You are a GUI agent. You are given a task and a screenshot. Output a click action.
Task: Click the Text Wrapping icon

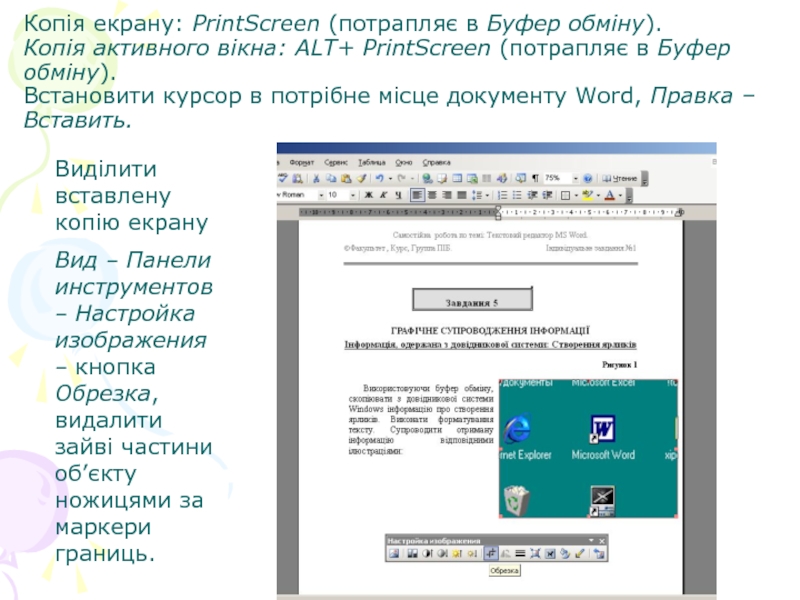pyautogui.click(x=550, y=554)
